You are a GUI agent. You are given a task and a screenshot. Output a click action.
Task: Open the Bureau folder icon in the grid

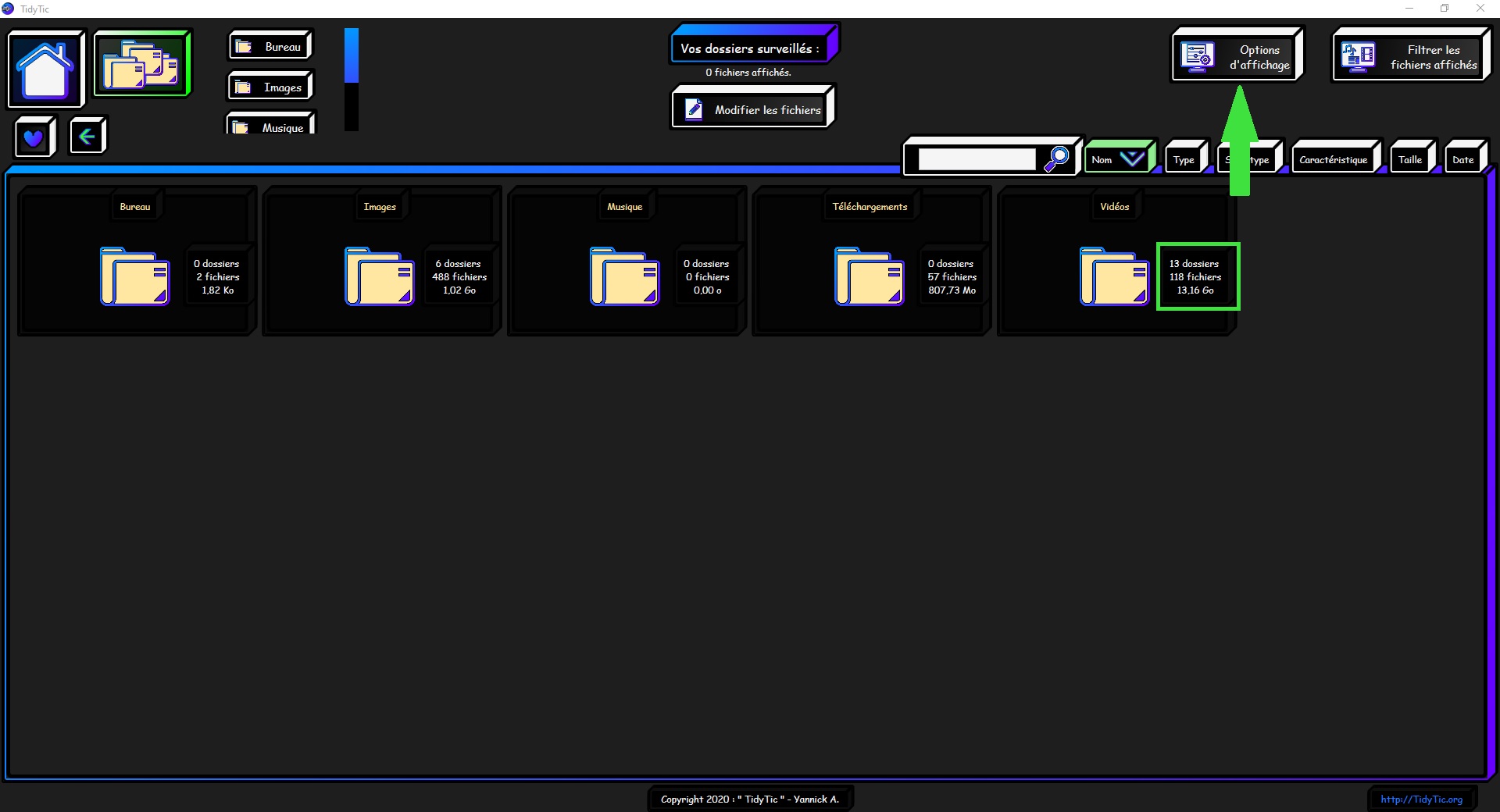pos(134,276)
